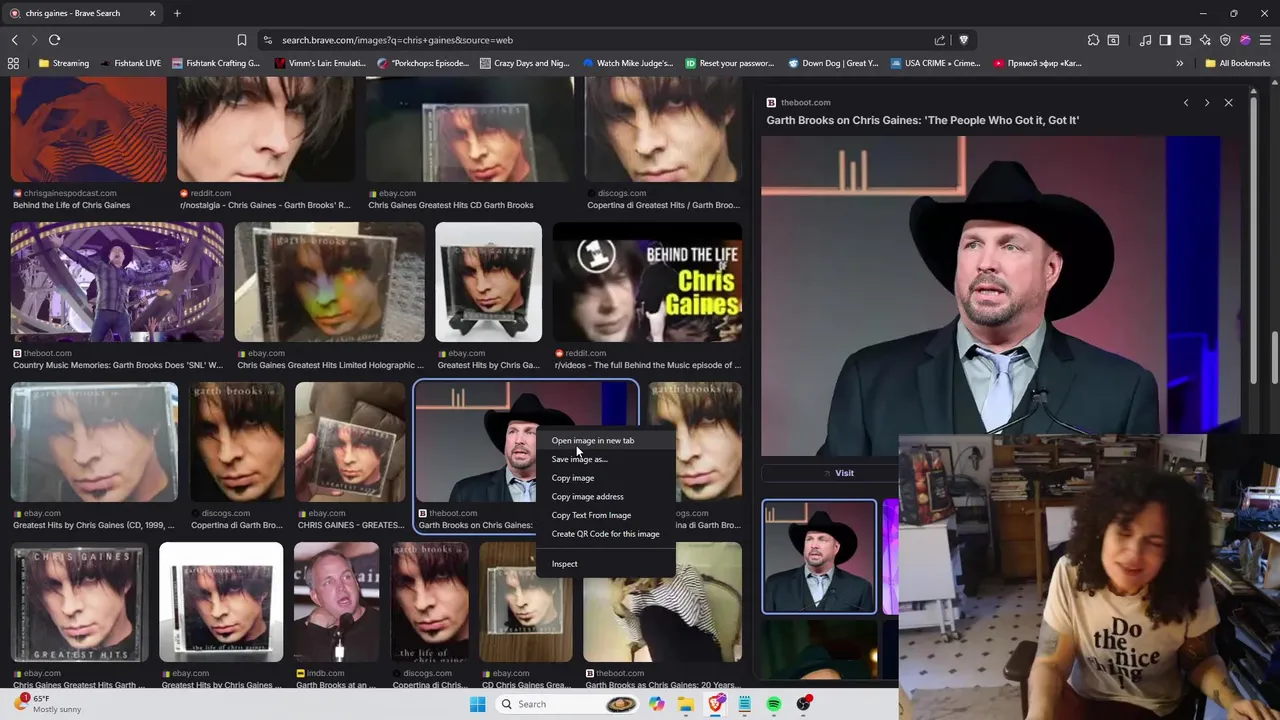Open the large Garth Brooks preview image

[1000, 295]
